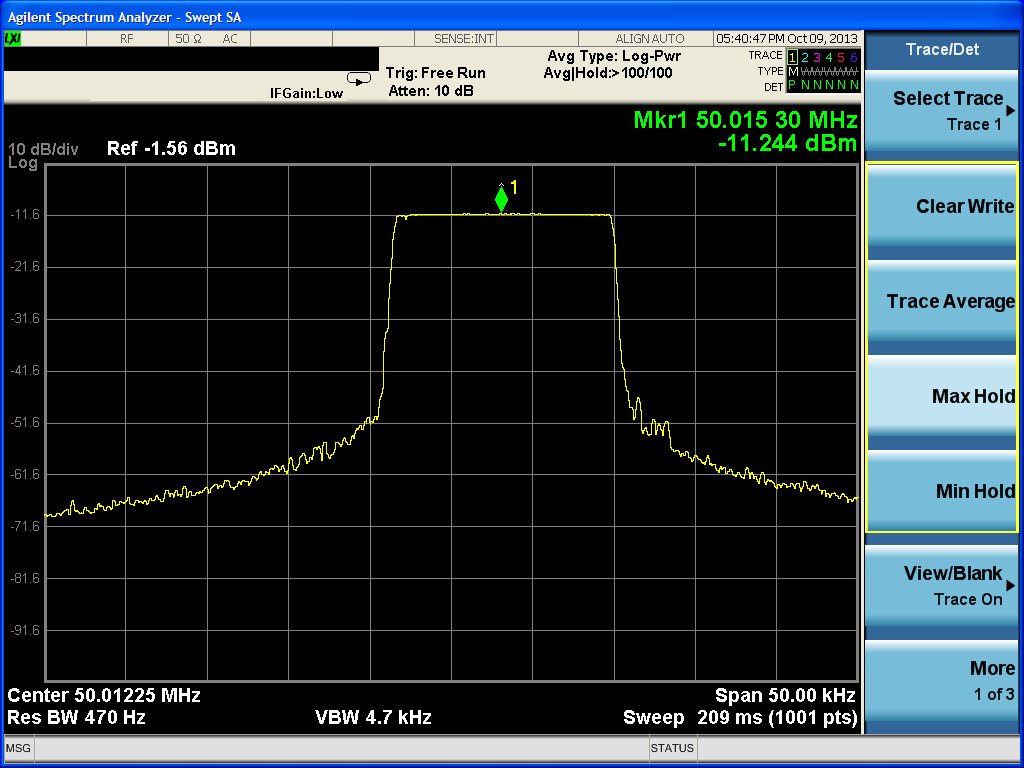Click ALIGN AUTO status field
Screen dimensions: 1024x768
tap(650, 39)
